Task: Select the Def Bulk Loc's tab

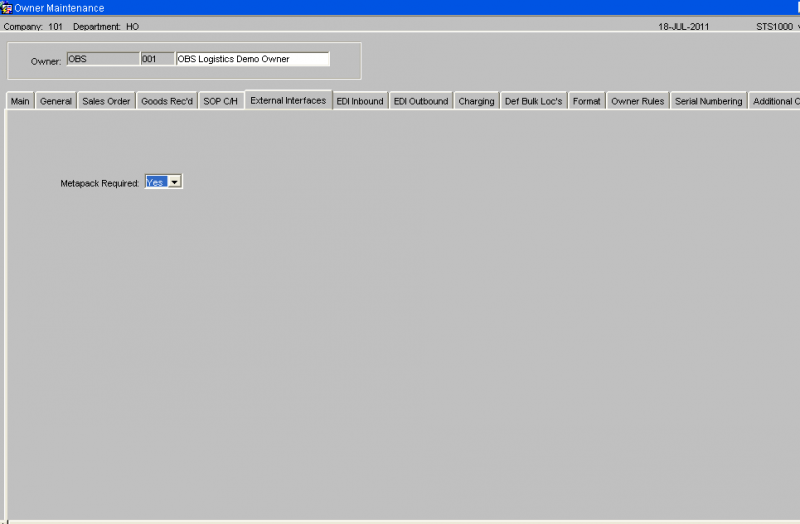Action: 533,101
